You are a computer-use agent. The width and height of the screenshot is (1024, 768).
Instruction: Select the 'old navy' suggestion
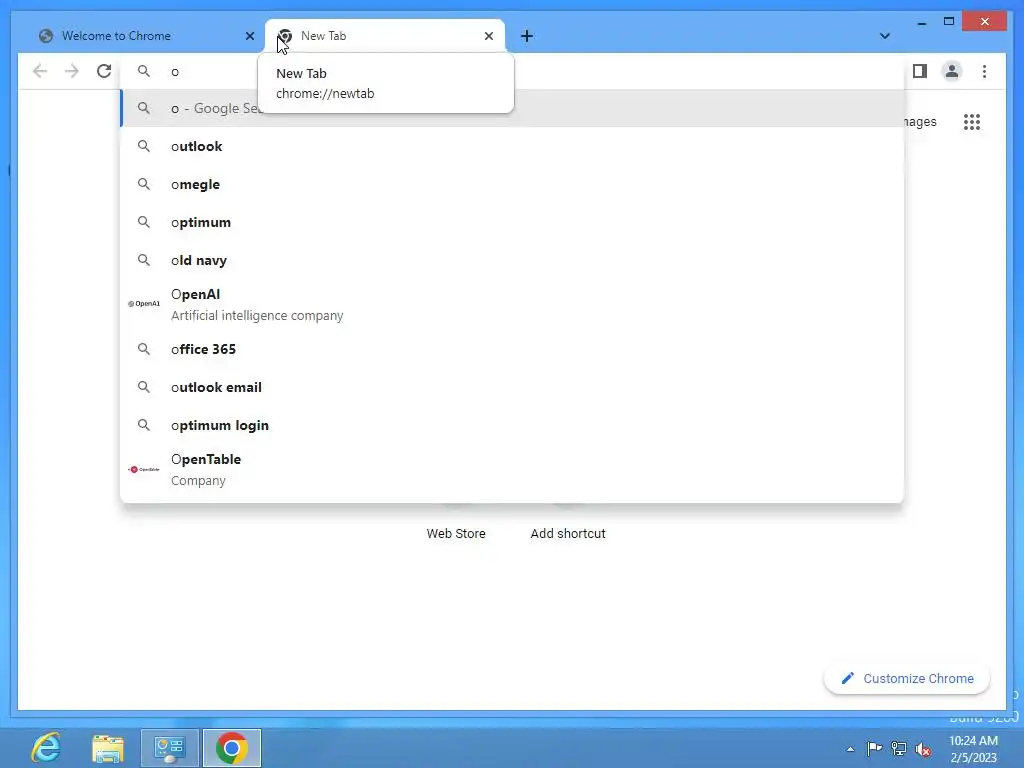pyautogui.click(x=513, y=260)
